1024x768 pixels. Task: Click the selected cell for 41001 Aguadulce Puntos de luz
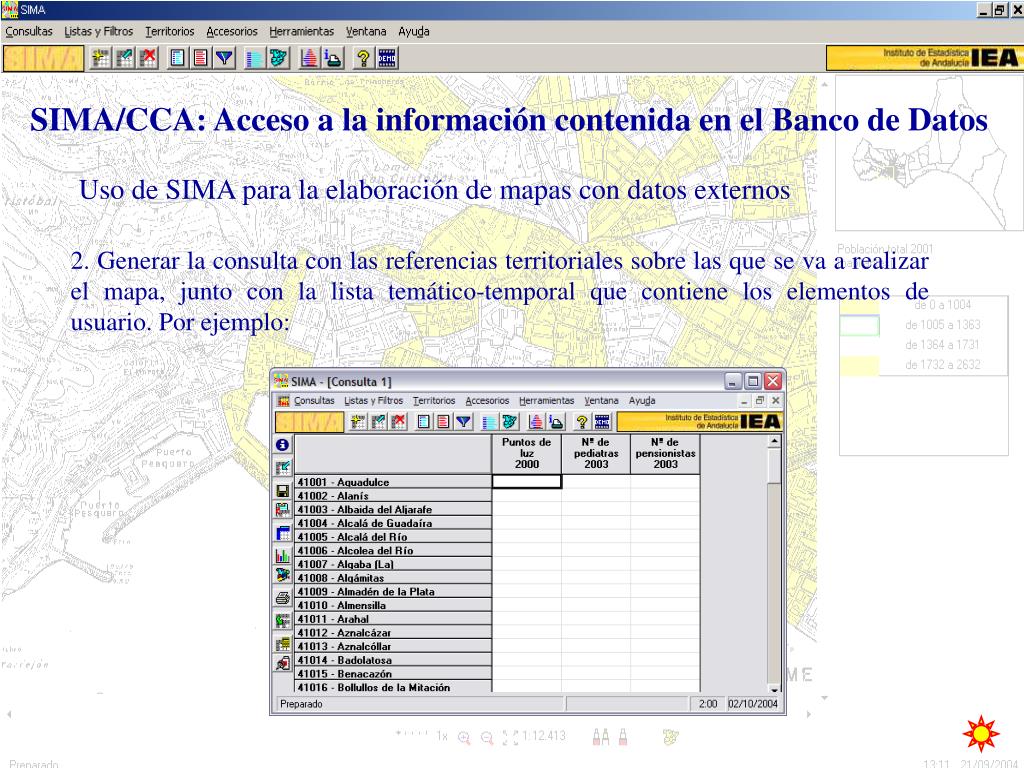(x=527, y=482)
